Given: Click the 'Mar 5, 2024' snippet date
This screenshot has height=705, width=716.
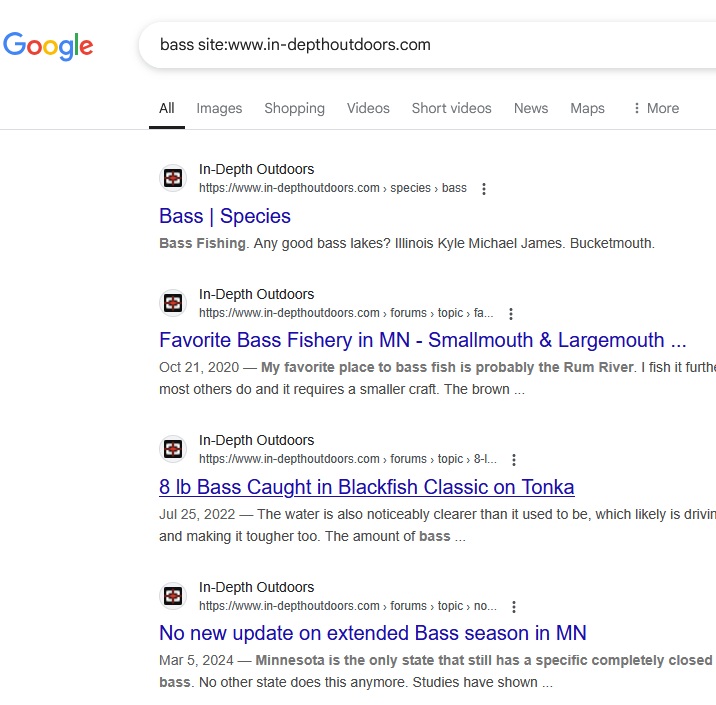Looking at the screenshot, I should click(196, 661).
